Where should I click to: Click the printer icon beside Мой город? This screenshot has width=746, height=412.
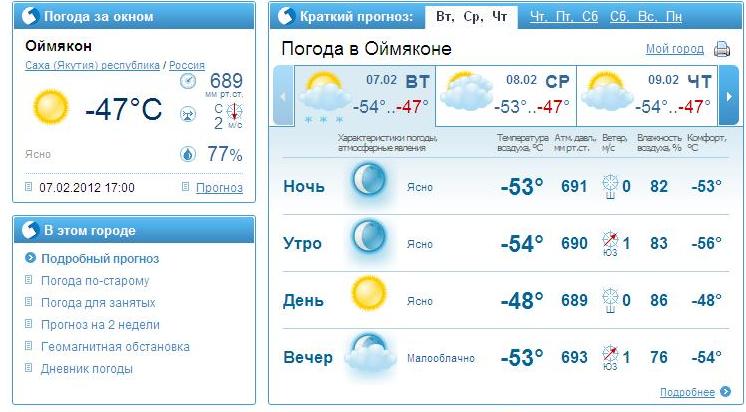[721, 49]
